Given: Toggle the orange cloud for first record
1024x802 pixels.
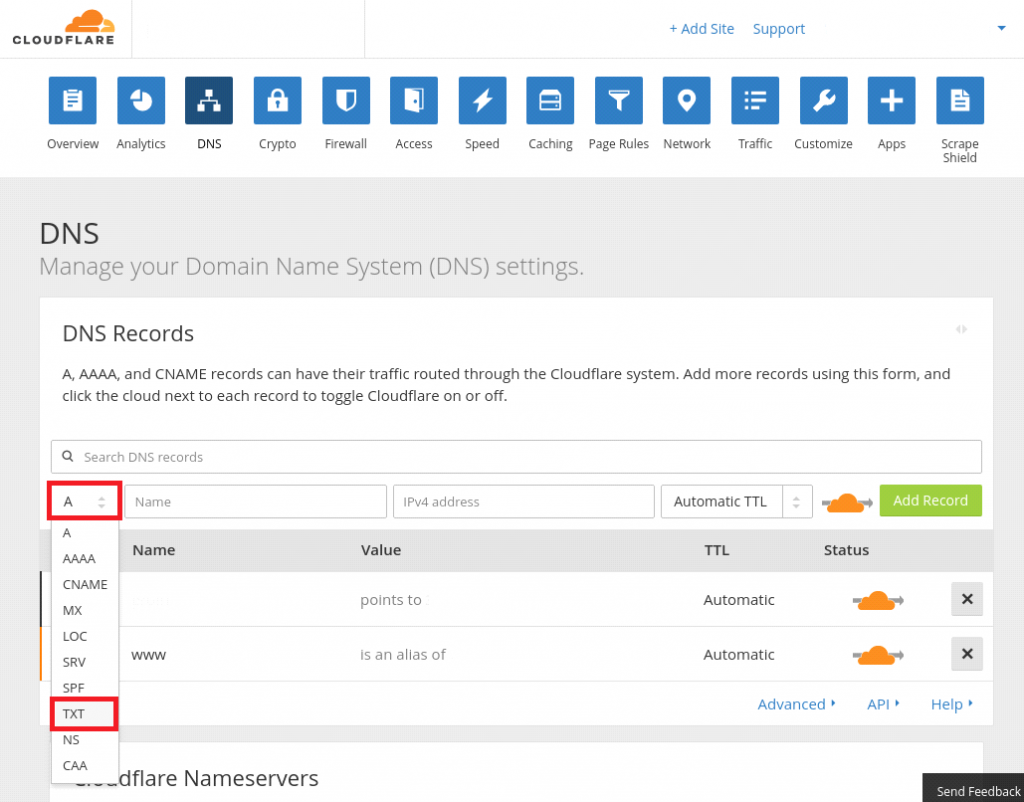Looking at the screenshot, I should click(x=878, y=600).
